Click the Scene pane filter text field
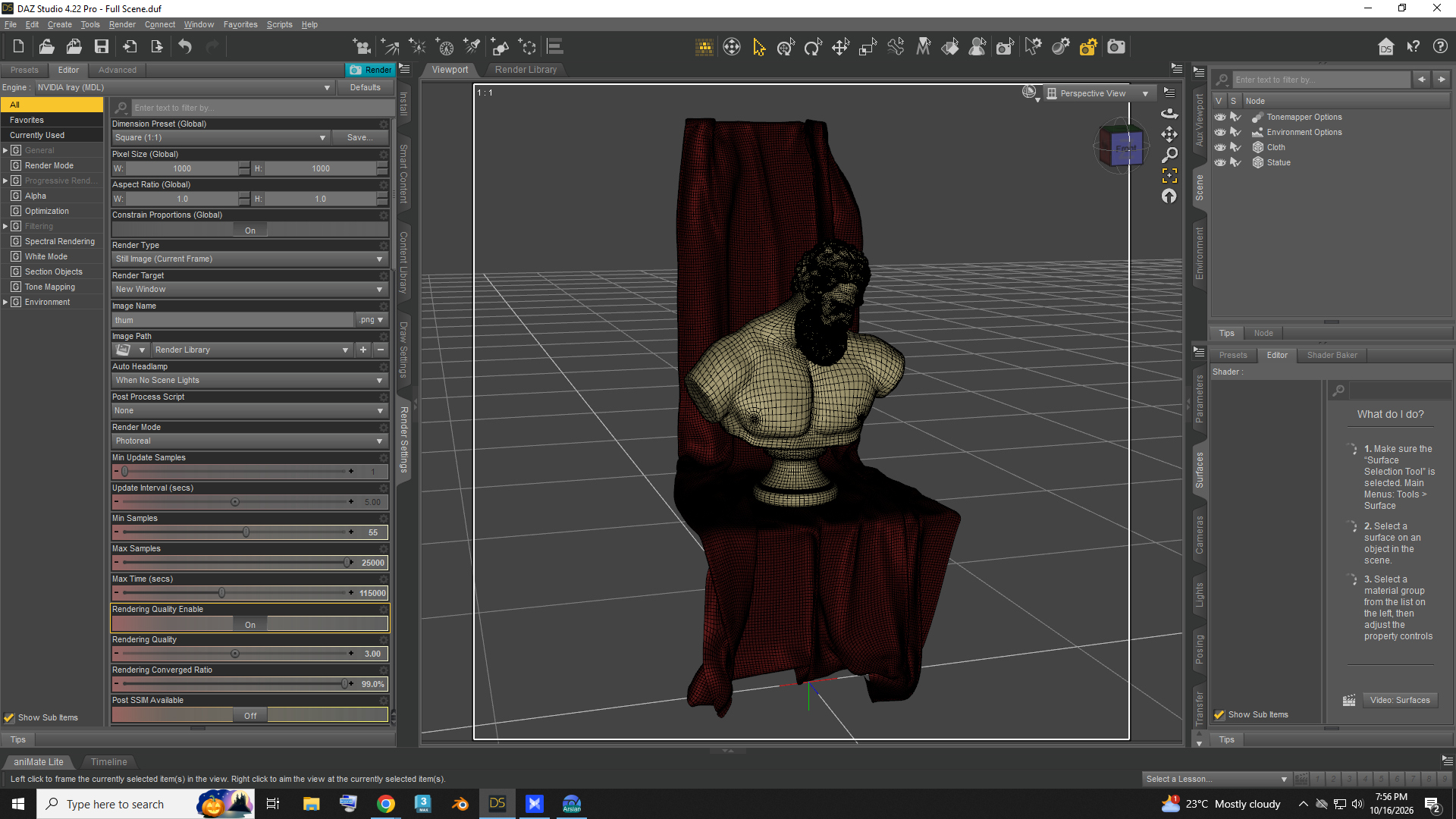This screenshot has height=819, width=1456. (x=1320, y=80)
